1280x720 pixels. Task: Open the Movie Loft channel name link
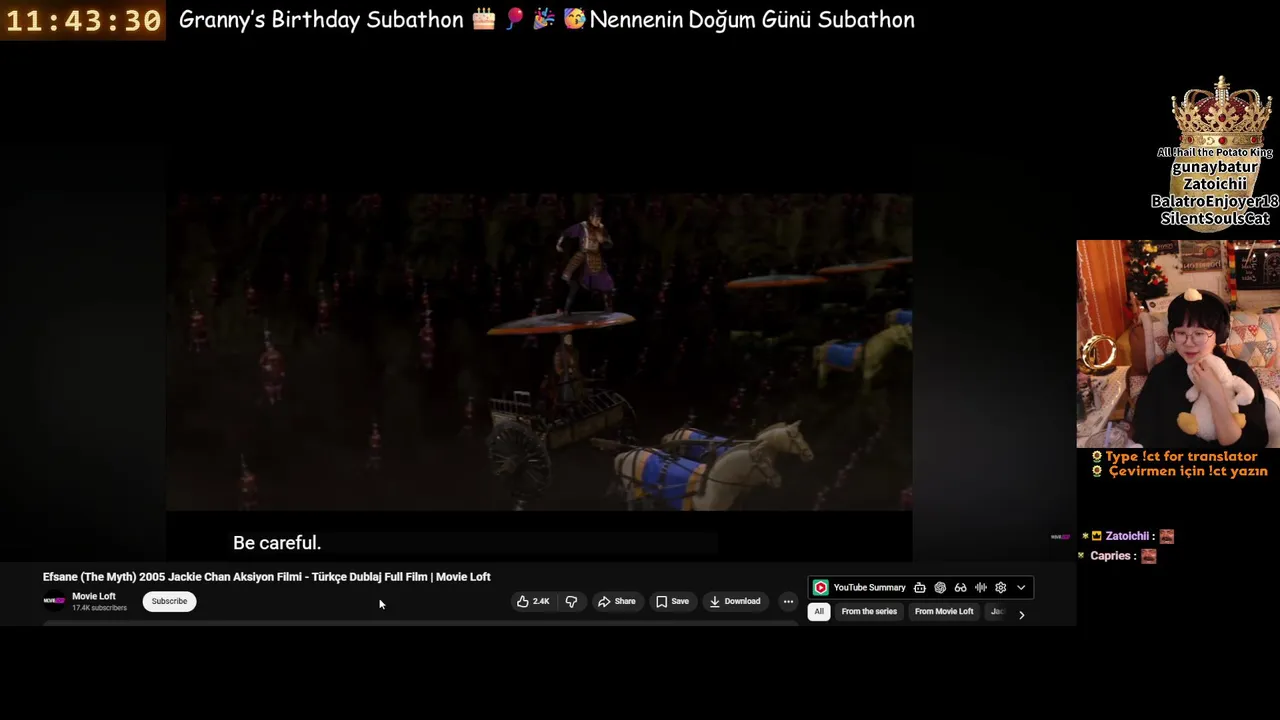pyautogui.click(x=94, y=596)
